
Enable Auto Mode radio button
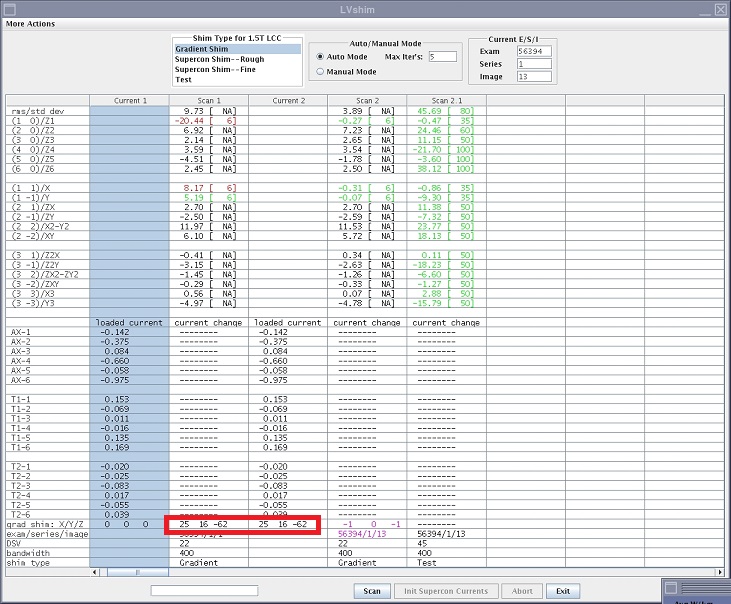click(320, 57)
